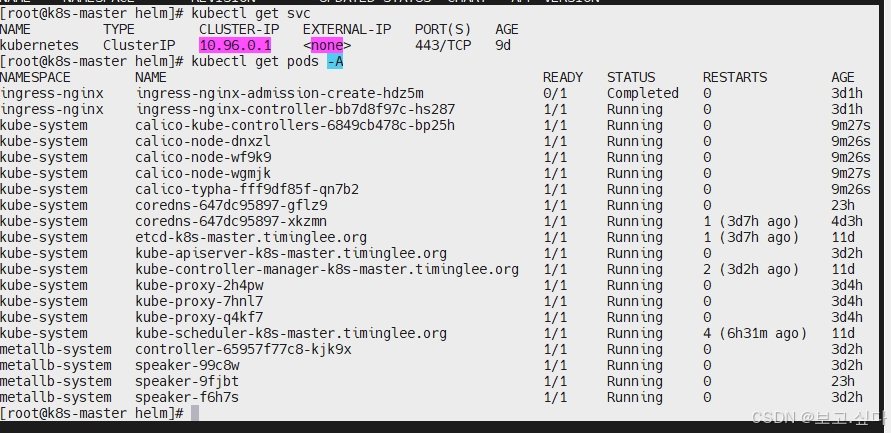
Task: Select pod name calico-node-dnxzl
Action: pos(203,141)
